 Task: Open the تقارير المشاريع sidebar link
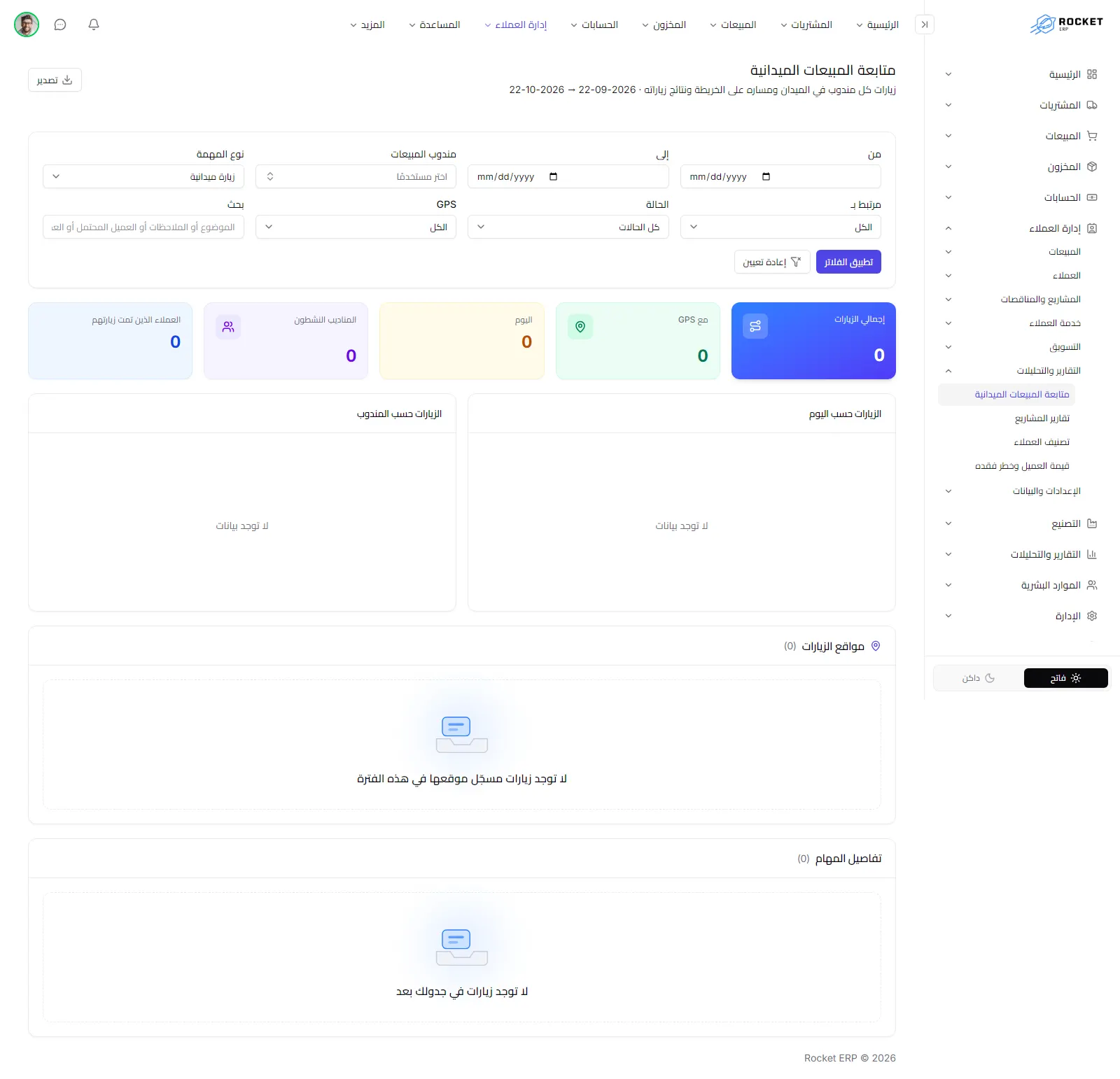click(1042, 418)
